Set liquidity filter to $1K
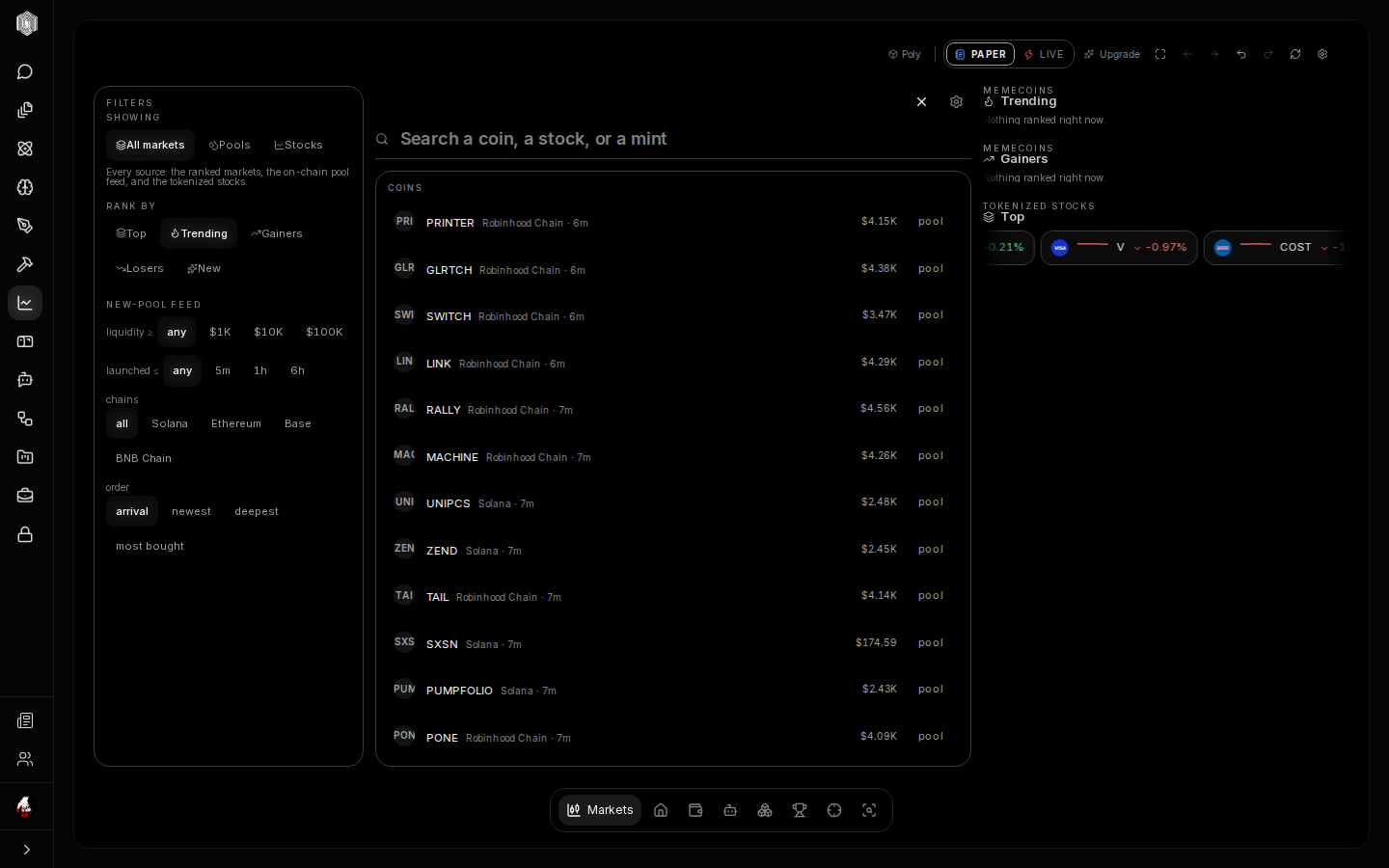 (220, 332)
